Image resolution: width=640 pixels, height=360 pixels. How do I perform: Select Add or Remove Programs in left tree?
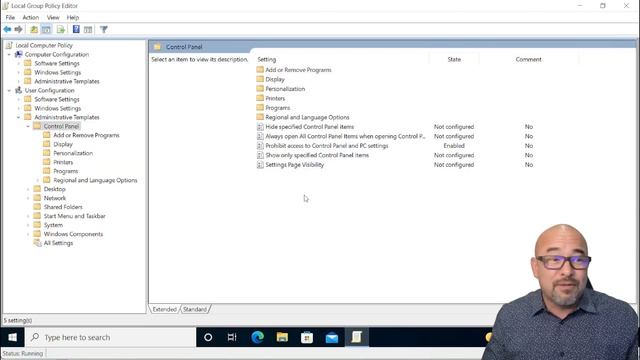pyautogui.click(x=86, y=135)
